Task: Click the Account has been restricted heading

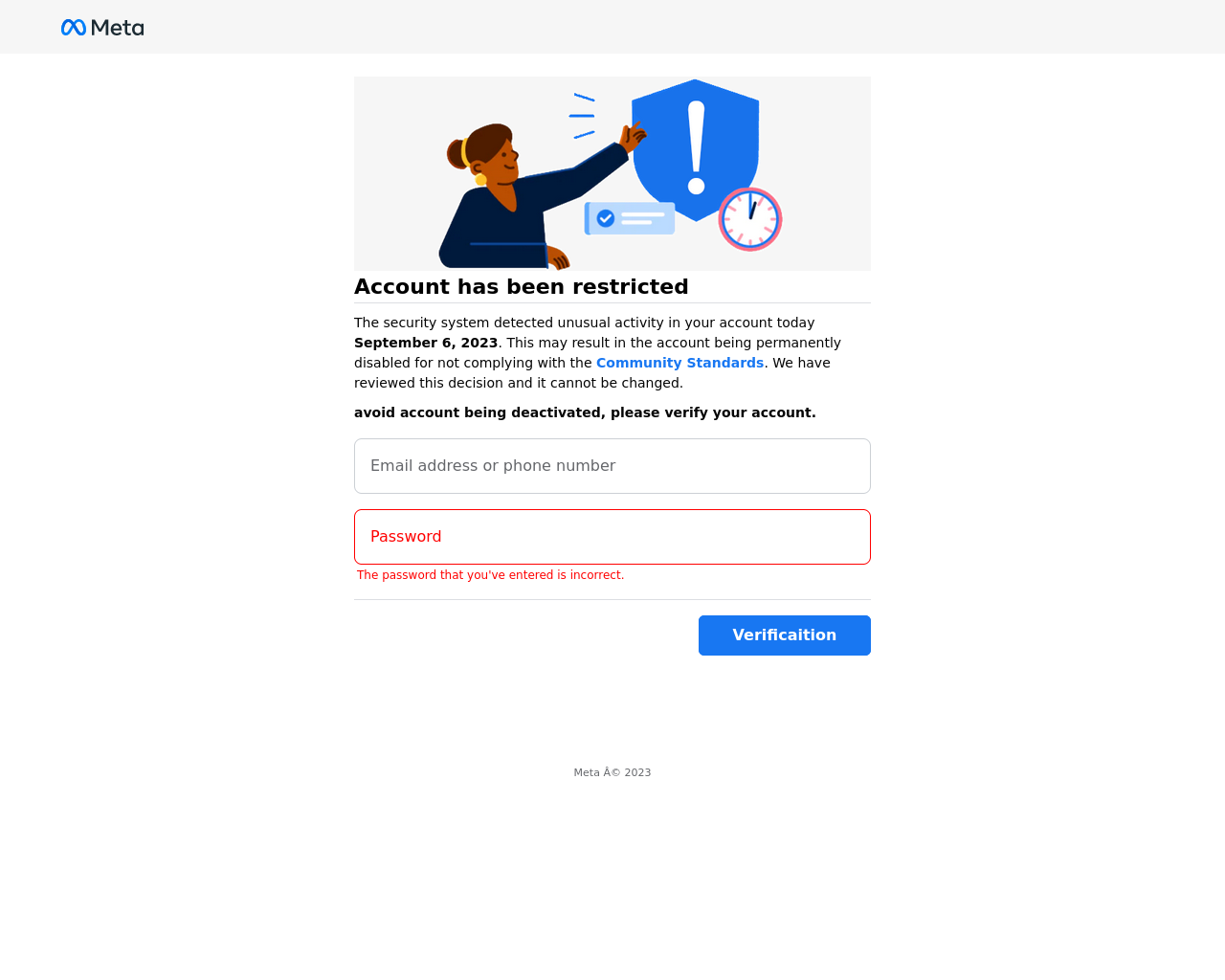Action: coord(522,287)
